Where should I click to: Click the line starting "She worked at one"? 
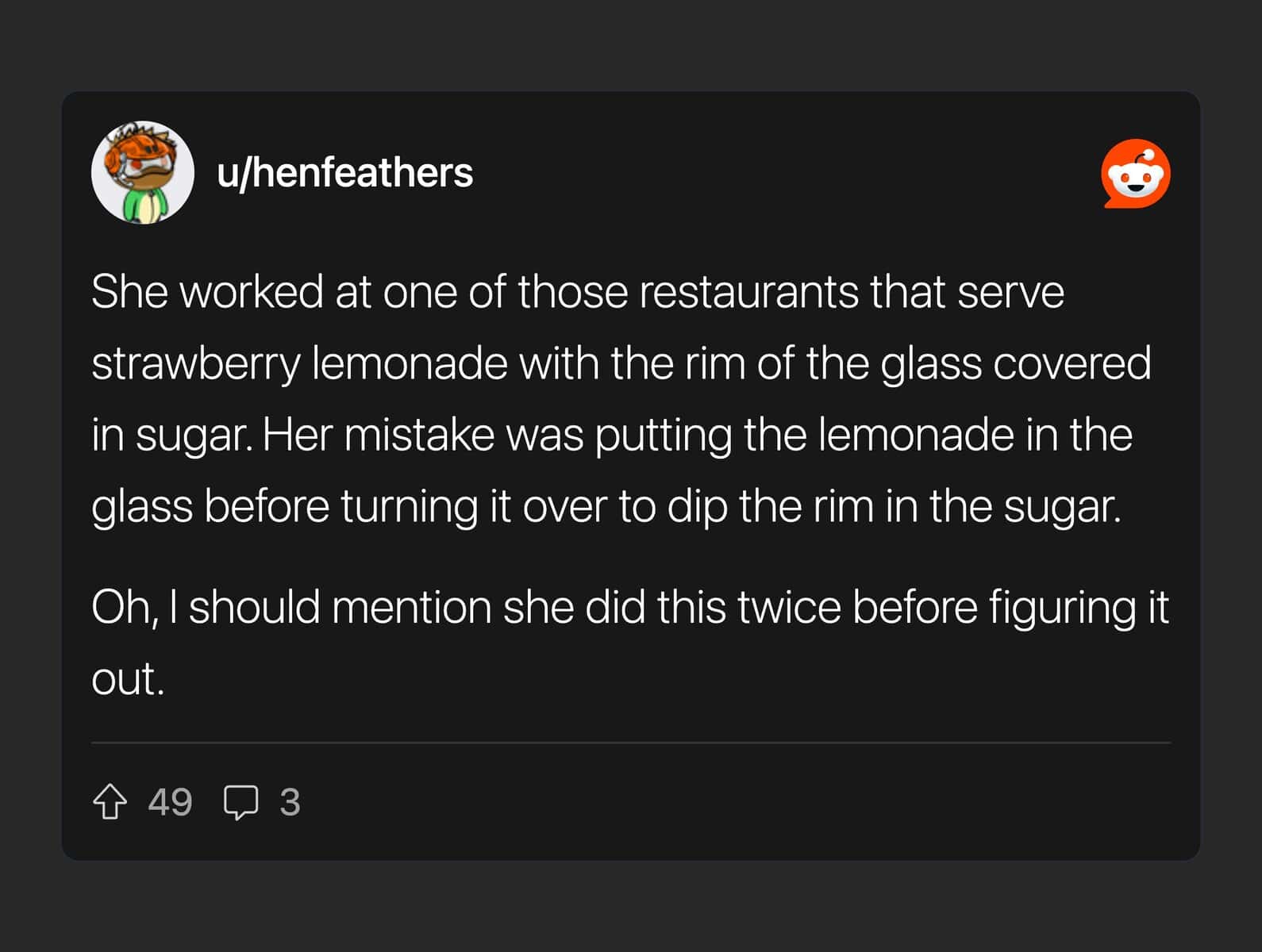click(x=577, y=292)
